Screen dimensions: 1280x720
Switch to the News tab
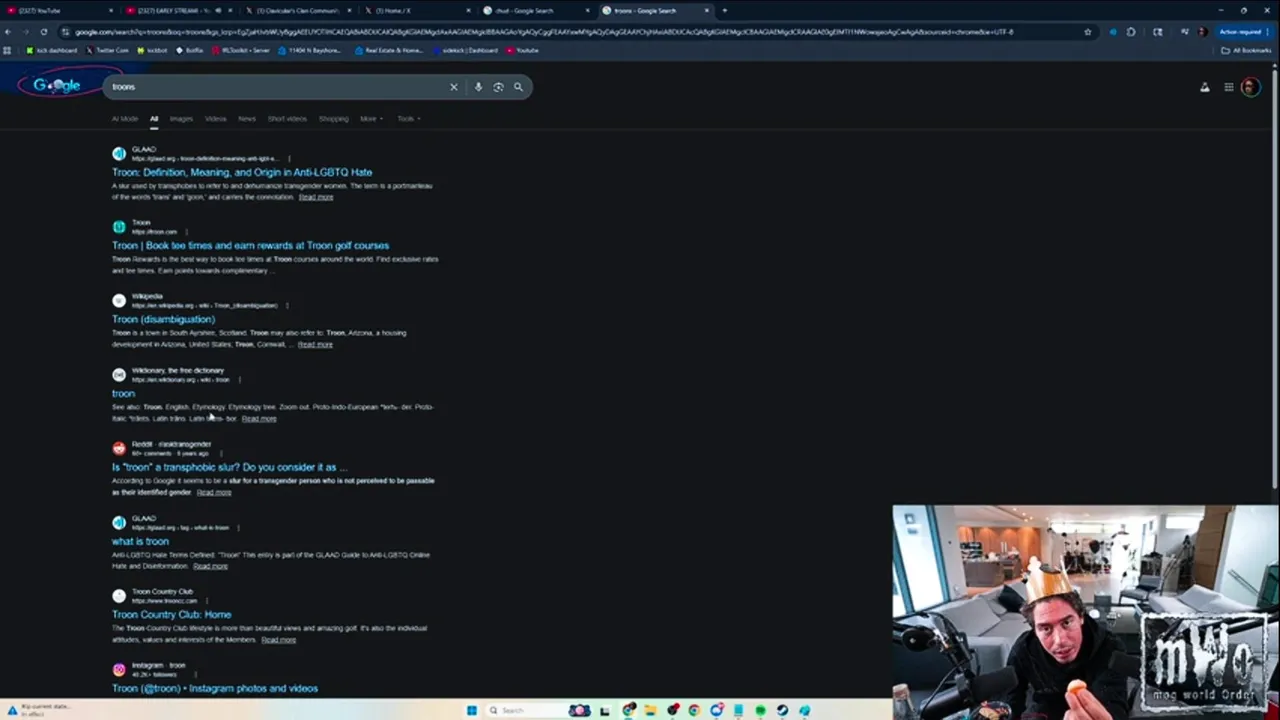tap(247, 119)
